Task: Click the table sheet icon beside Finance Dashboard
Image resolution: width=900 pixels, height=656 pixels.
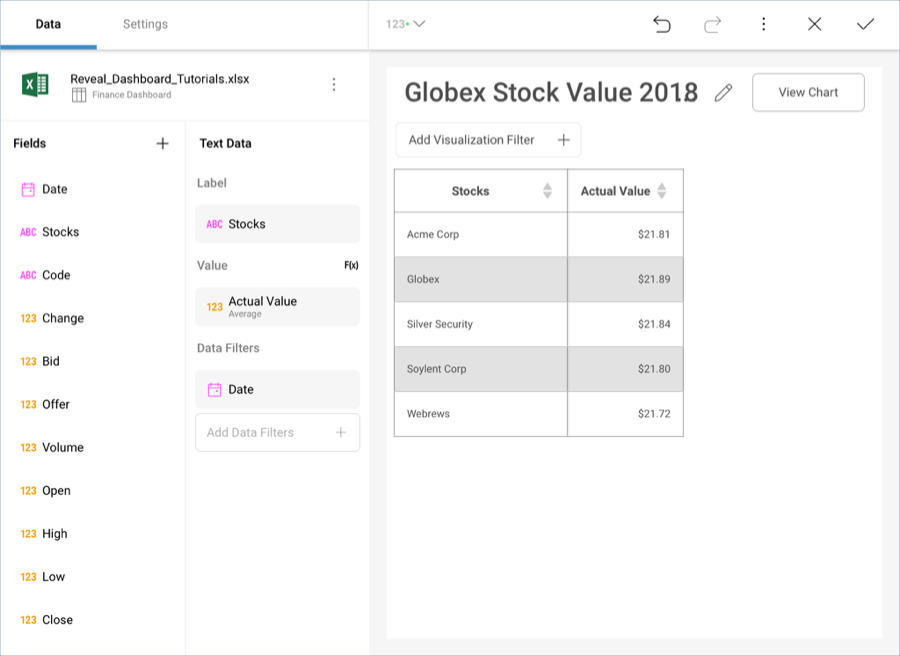Action: (79, 95)
